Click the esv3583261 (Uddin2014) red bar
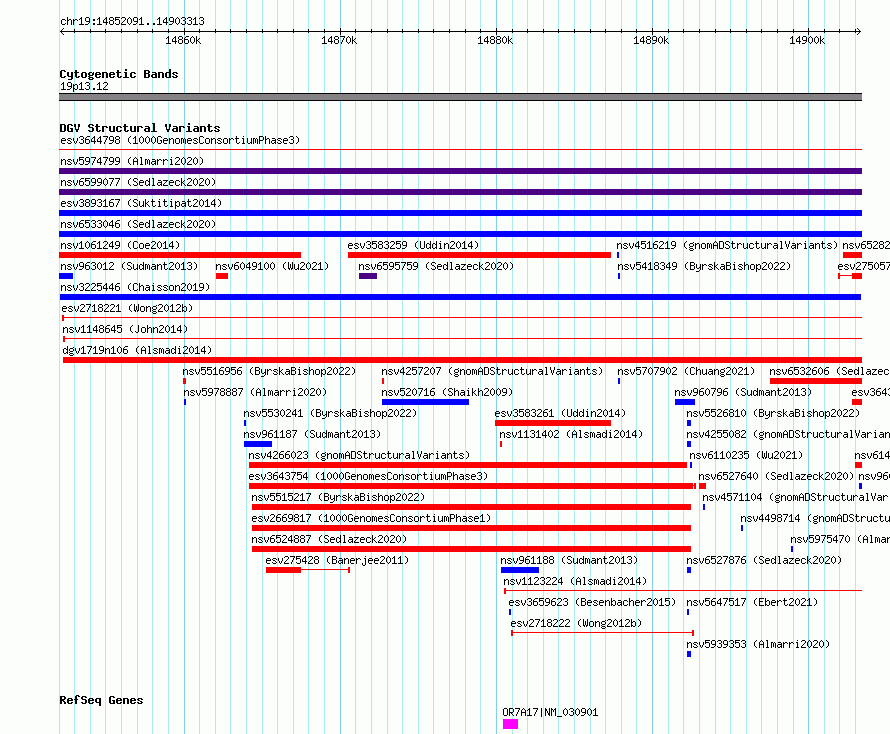This screenshot has height=734, width=890. pos(553,423)
